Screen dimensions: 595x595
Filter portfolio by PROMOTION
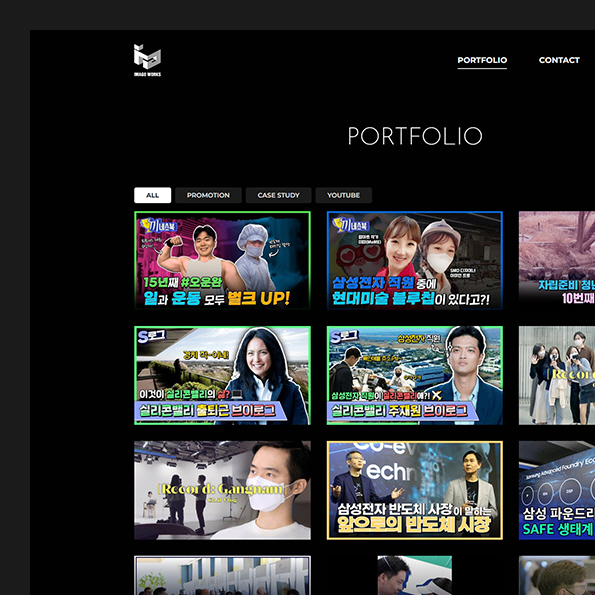click(208, 195)
